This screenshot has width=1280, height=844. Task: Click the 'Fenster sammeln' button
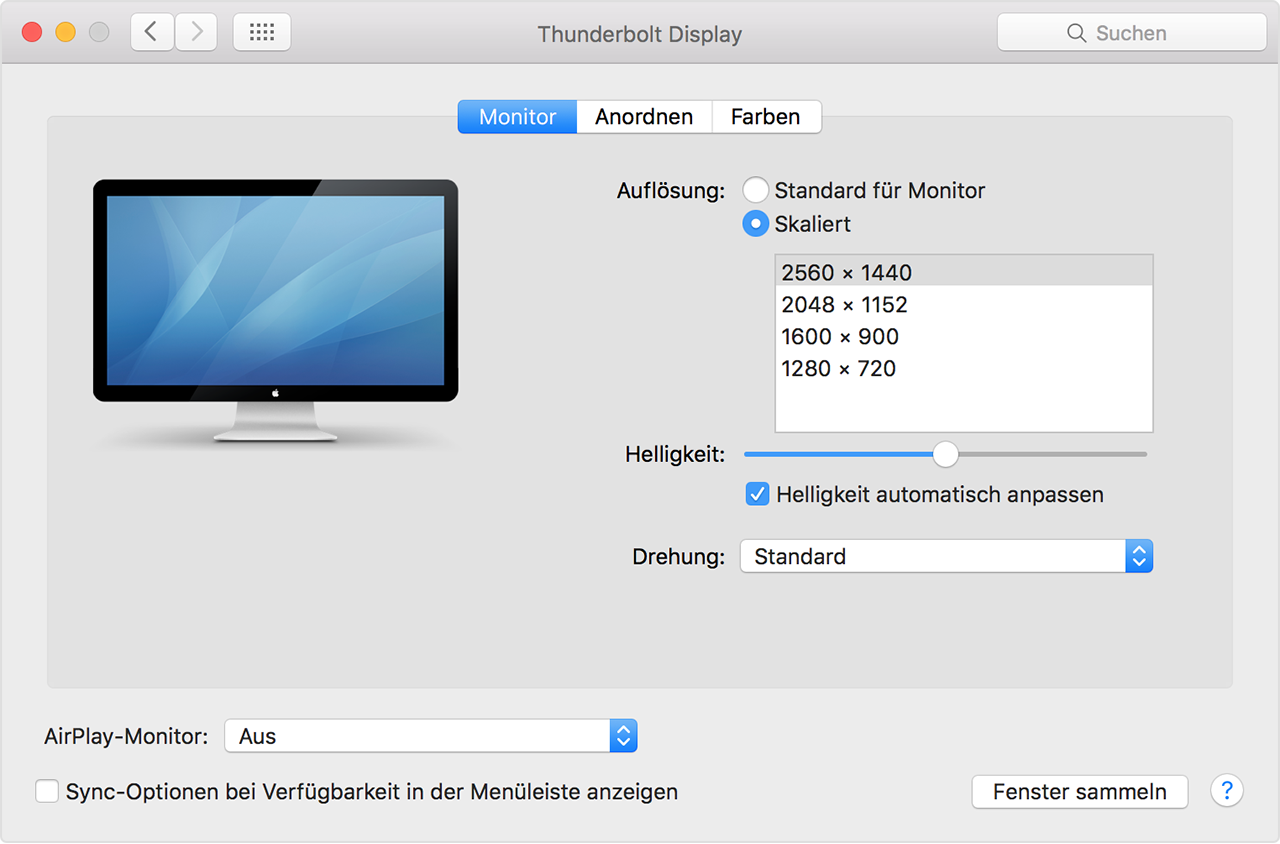point(1079,792)
